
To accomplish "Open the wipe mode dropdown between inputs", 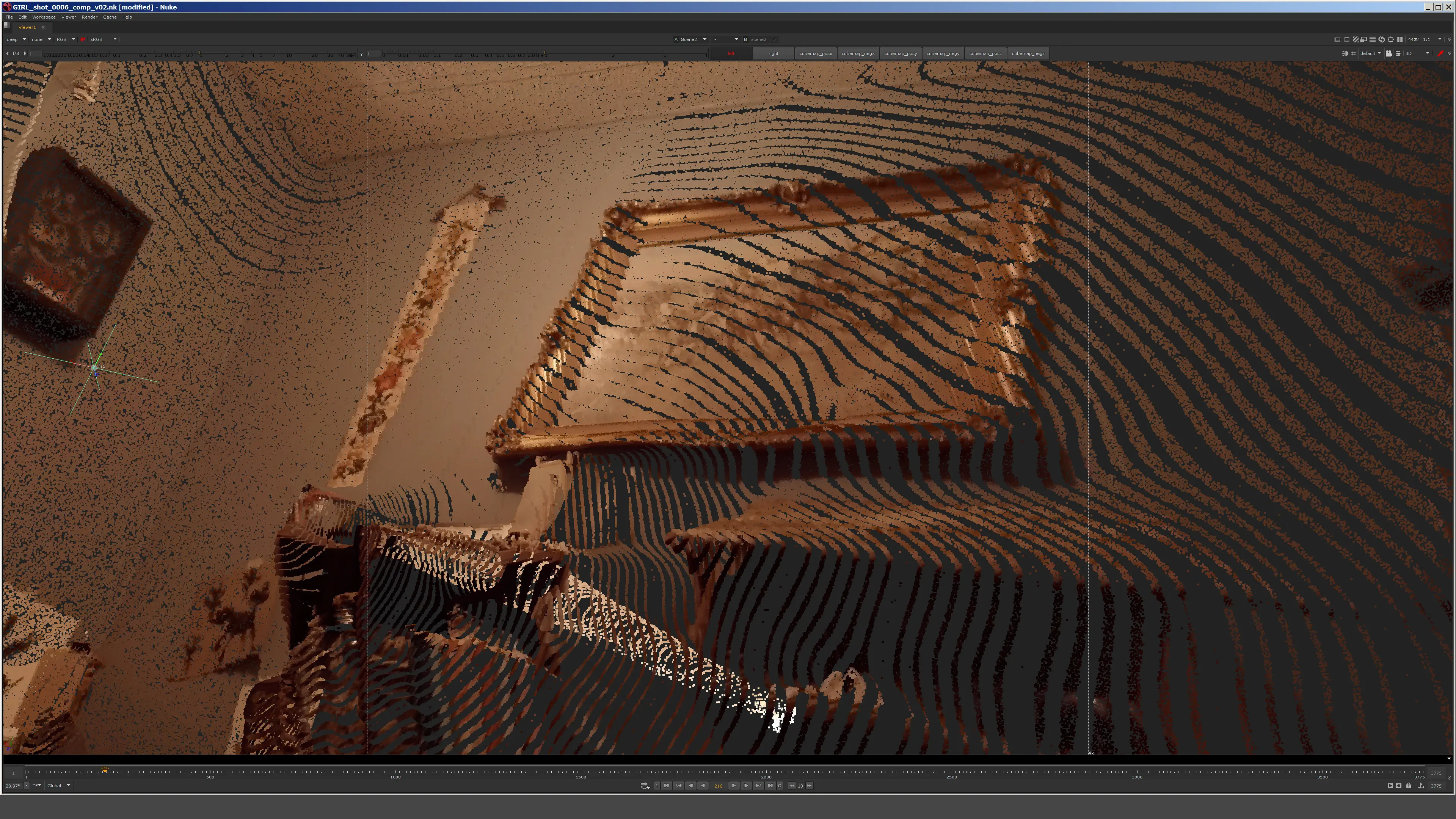I will tap(726, 39).
